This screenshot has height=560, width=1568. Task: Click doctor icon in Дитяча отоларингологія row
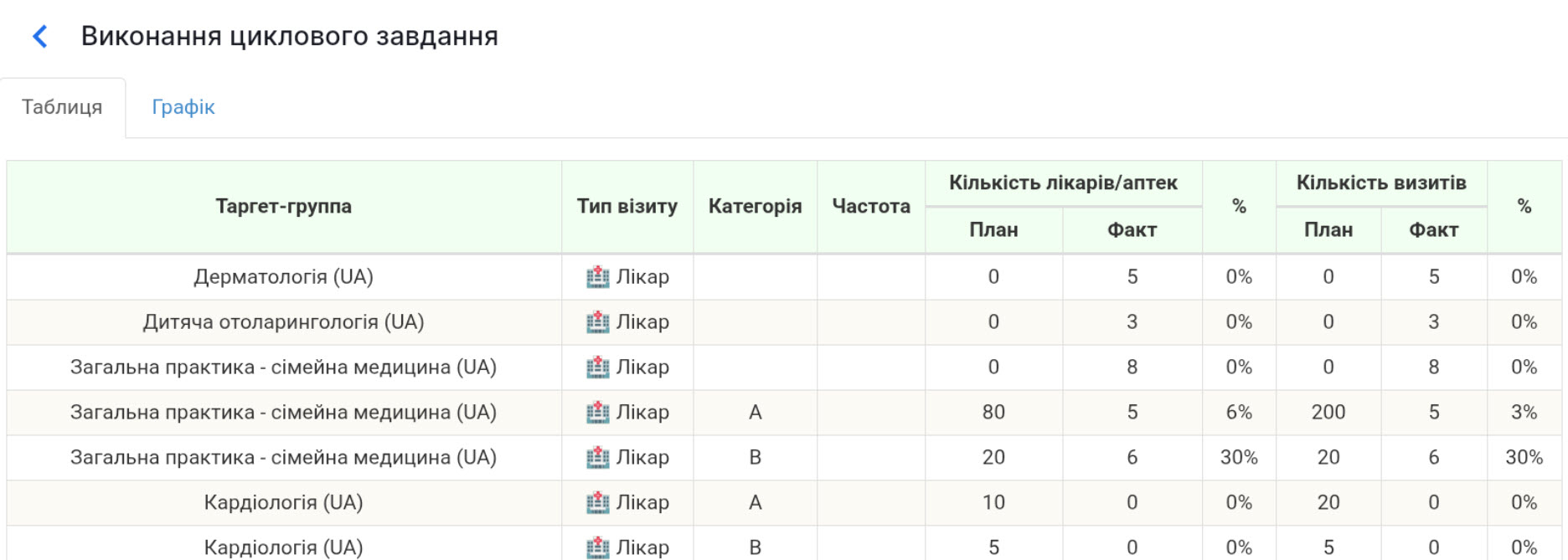pos(597,322)
